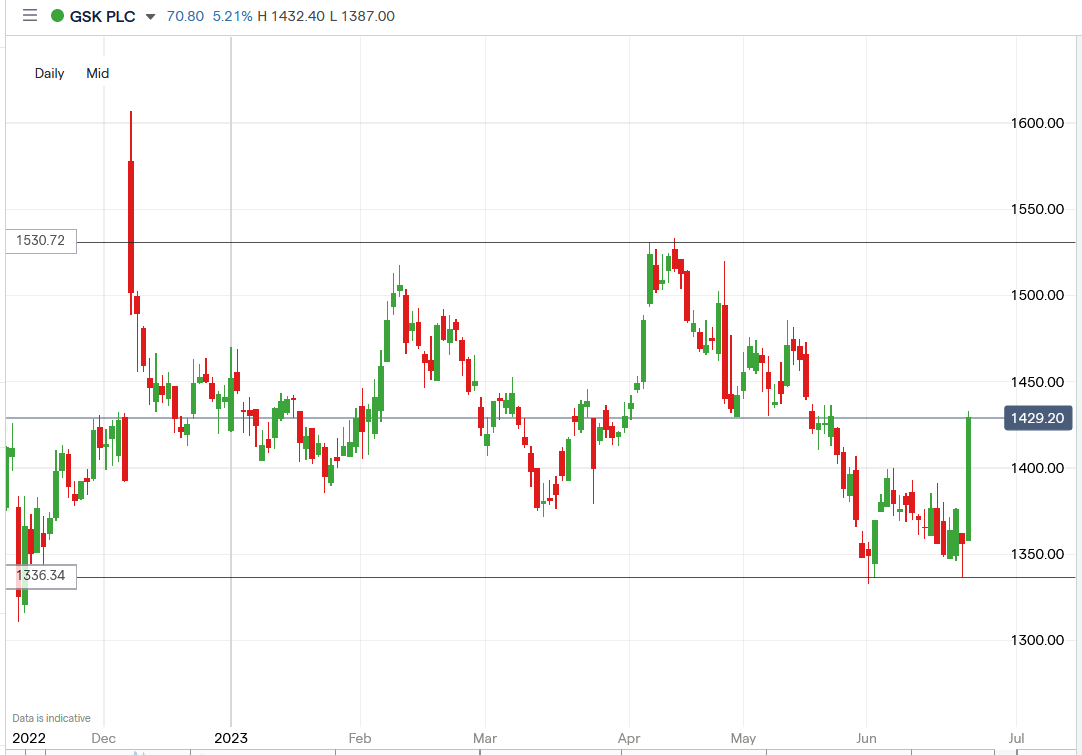Select the 1336.34 support line label
Viewport: 1082px width, 755px height.
coord(41,576)
